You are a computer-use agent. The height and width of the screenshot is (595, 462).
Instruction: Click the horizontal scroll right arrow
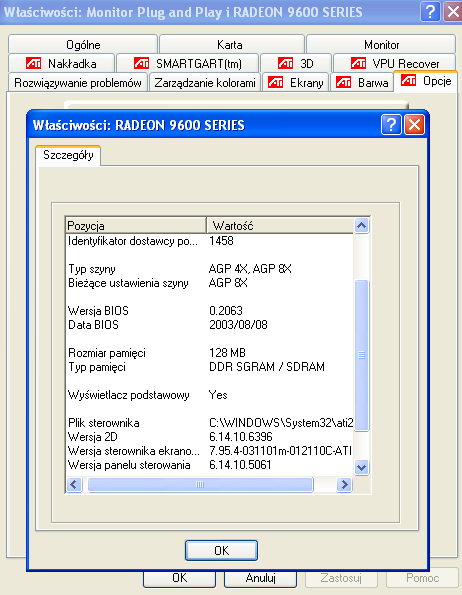344,485
